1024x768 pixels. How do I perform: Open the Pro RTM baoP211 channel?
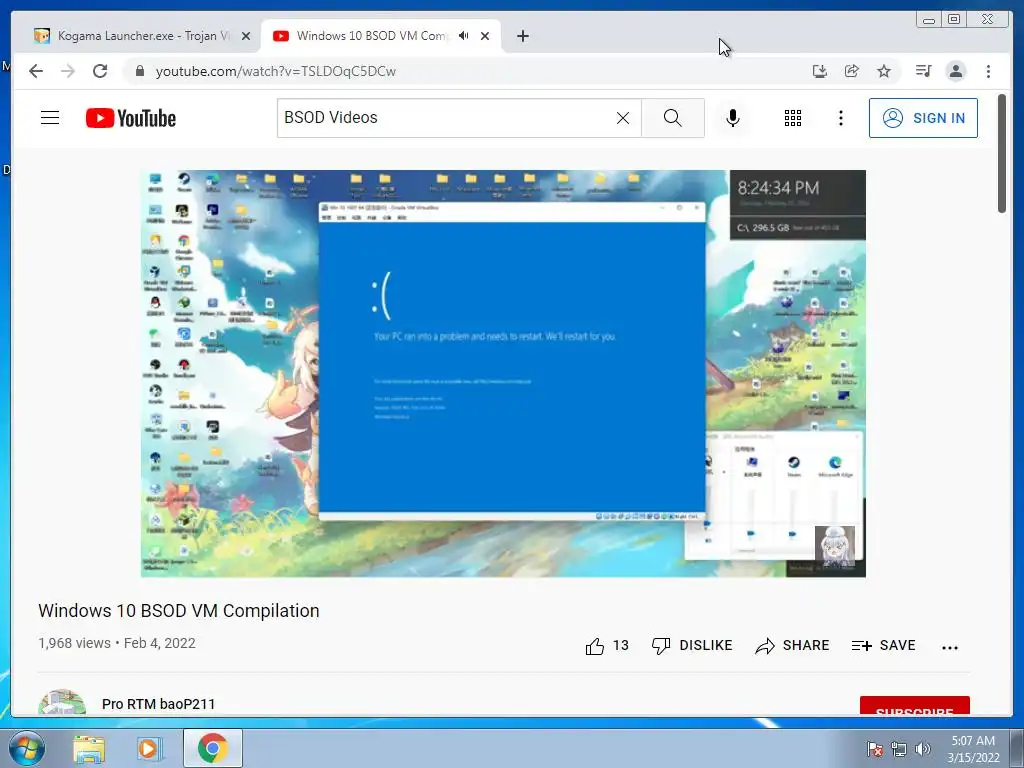click(x=159, y=704)
